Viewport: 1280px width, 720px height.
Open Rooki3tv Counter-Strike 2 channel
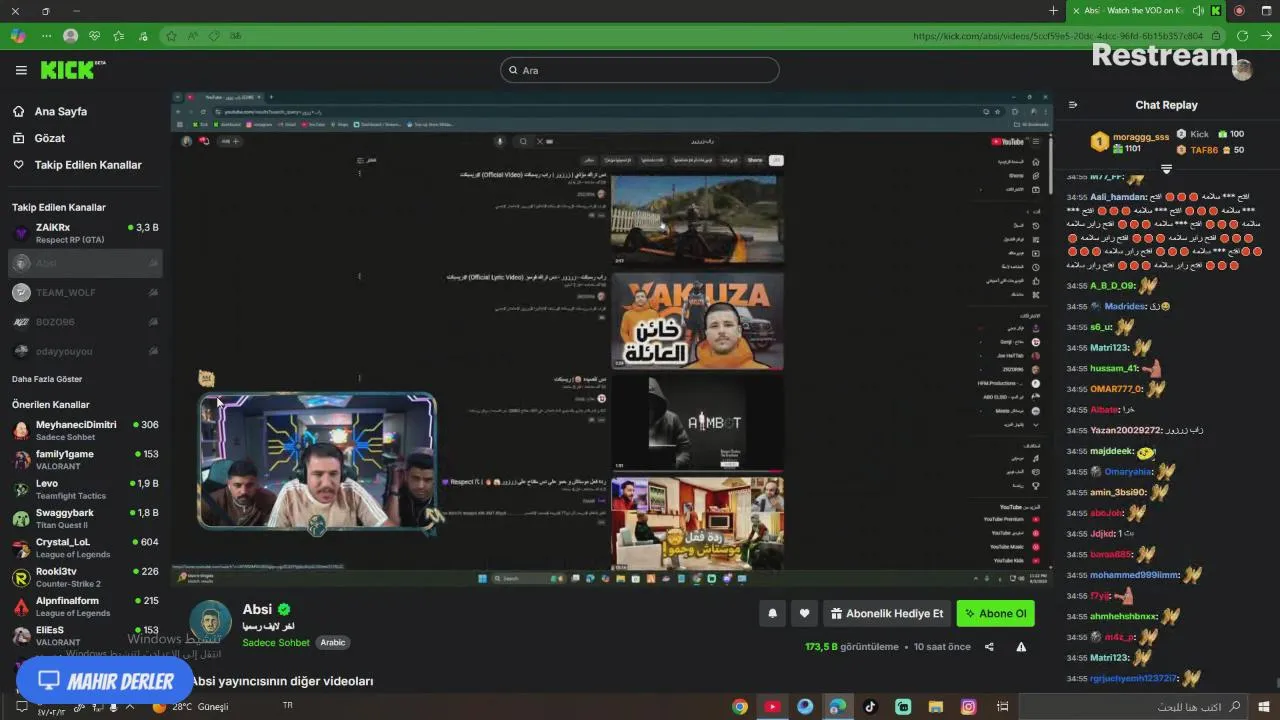(x=85, y=577)
